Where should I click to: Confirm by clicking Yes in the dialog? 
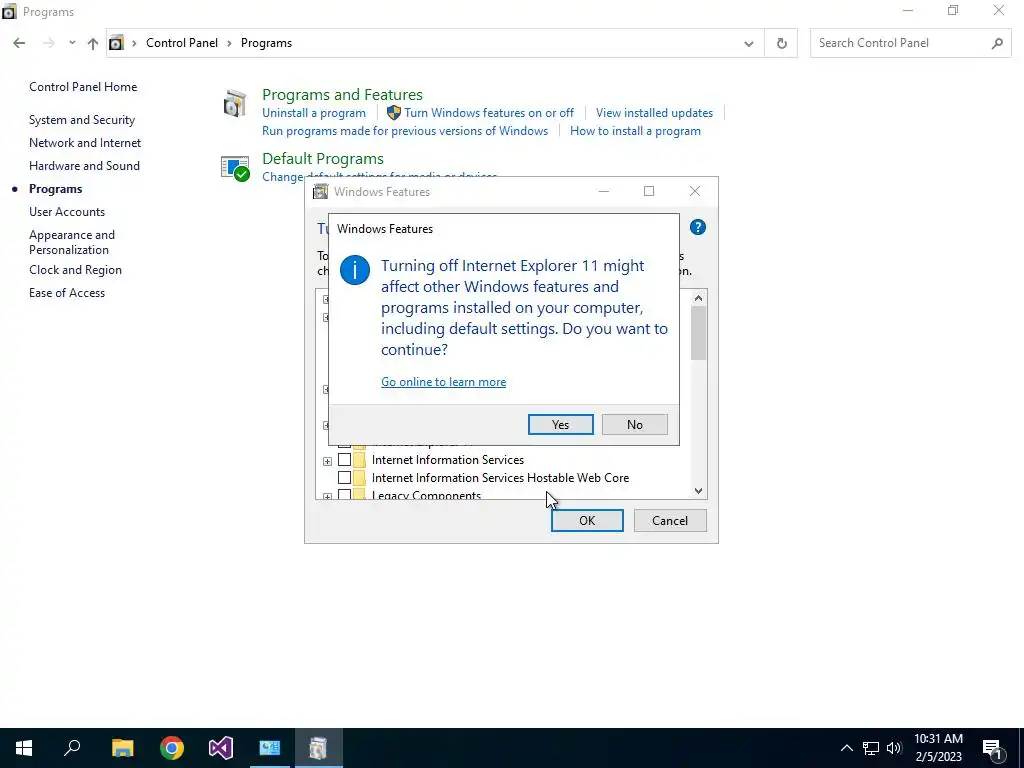(x=560, y=424)
